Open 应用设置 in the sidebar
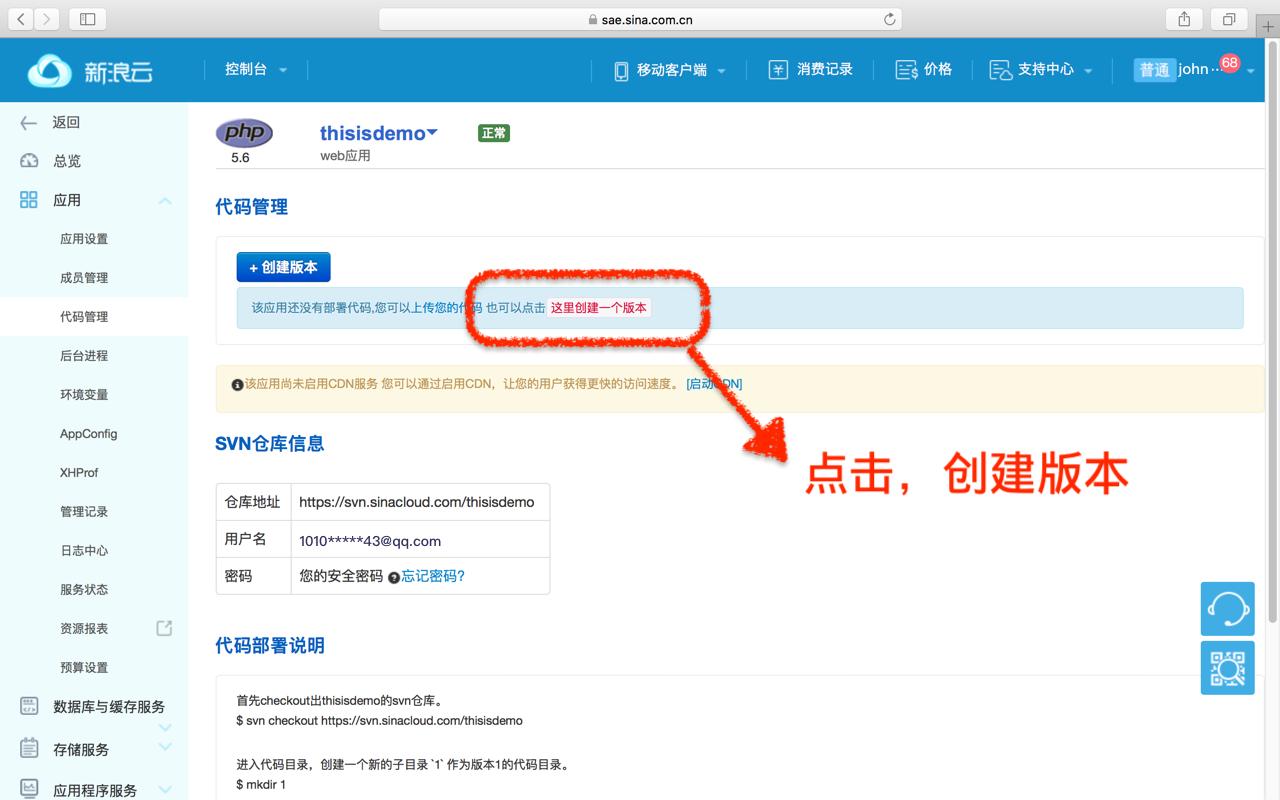The height and width of the screenshot is (800, 1280). click(x=84, y=239)
